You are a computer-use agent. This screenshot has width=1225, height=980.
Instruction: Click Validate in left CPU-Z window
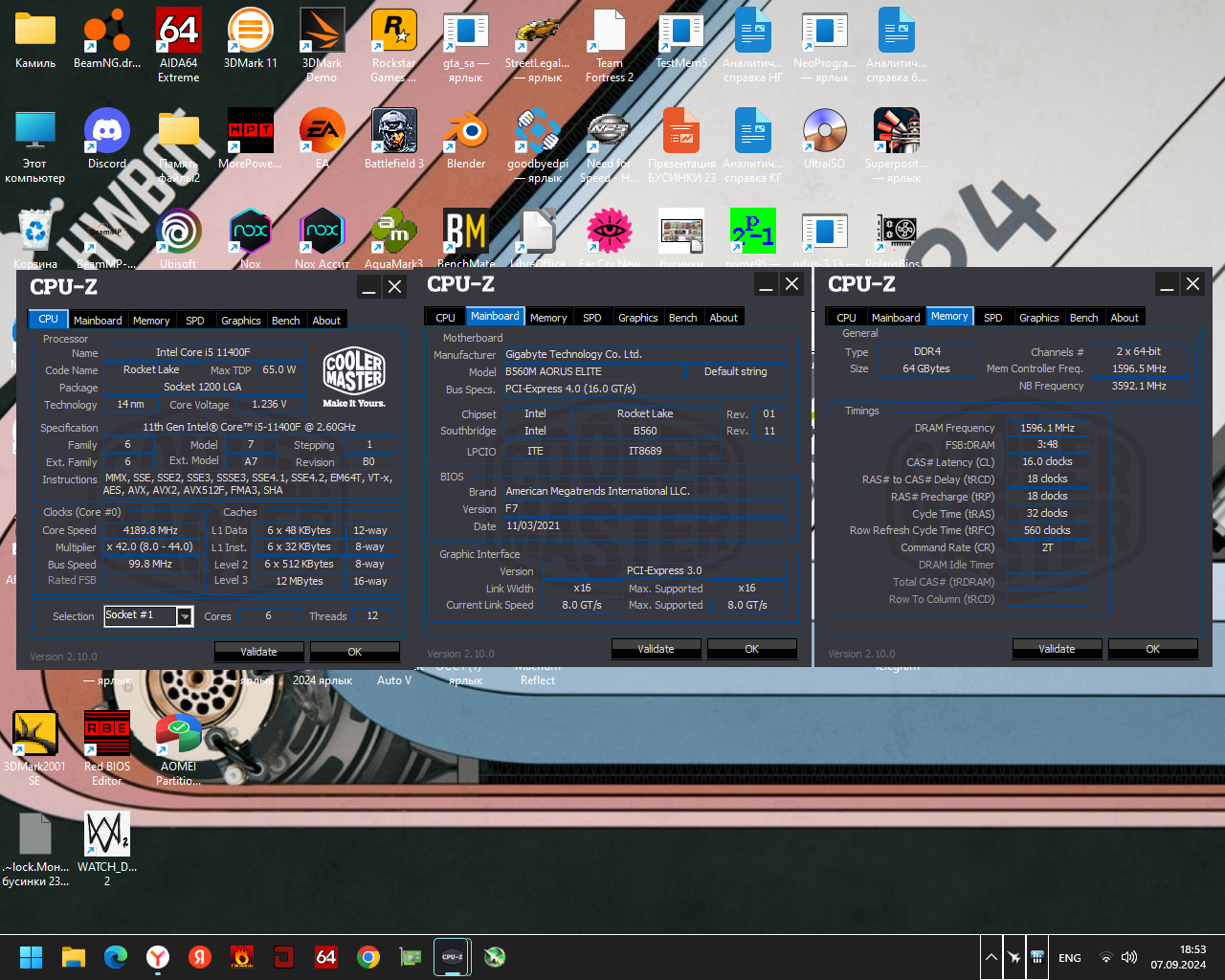pyautogui.click(x=258, y=652)
